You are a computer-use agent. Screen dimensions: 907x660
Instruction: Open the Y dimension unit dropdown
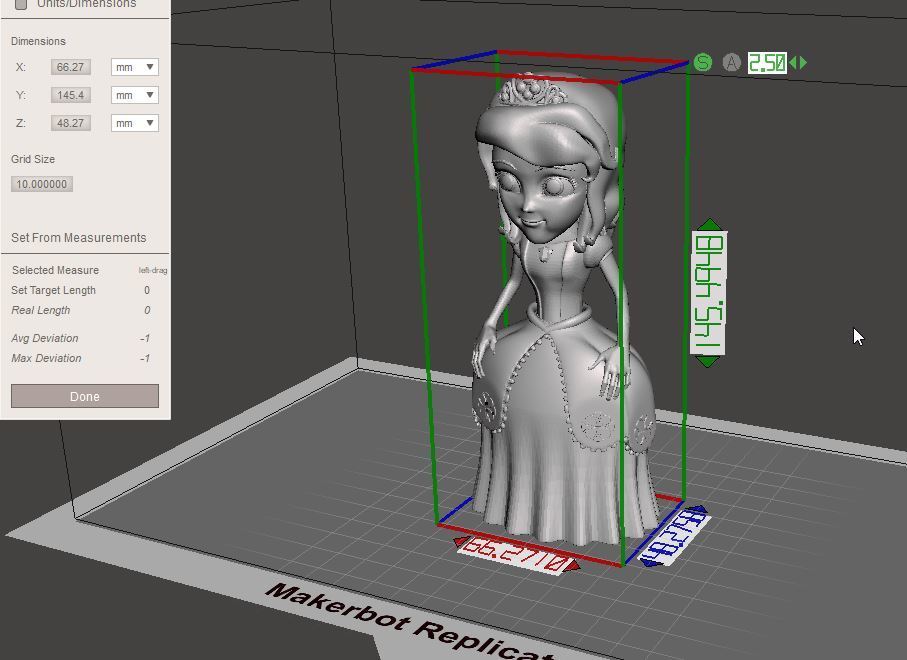coord(135,95)
